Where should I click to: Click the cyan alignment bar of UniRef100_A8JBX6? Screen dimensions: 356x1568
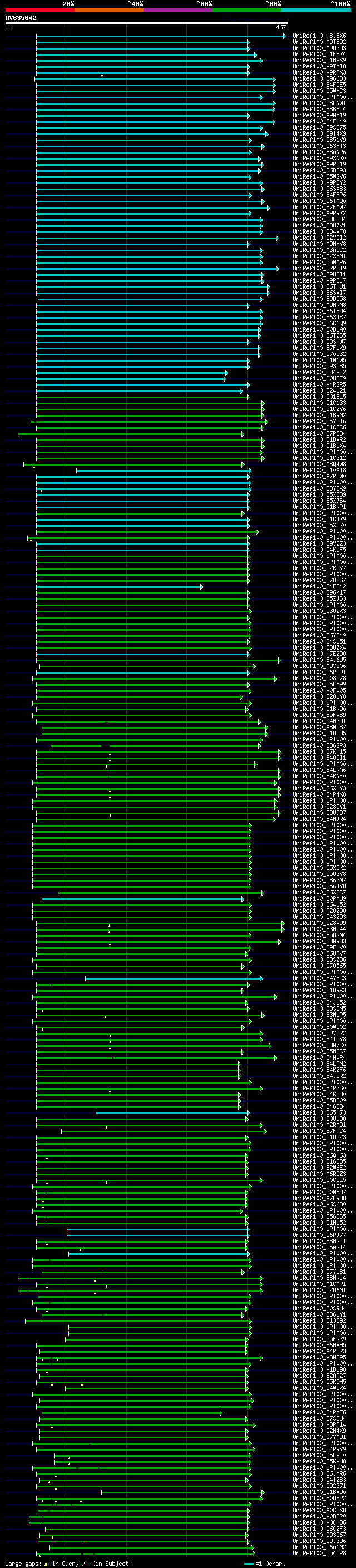(161, 37)
